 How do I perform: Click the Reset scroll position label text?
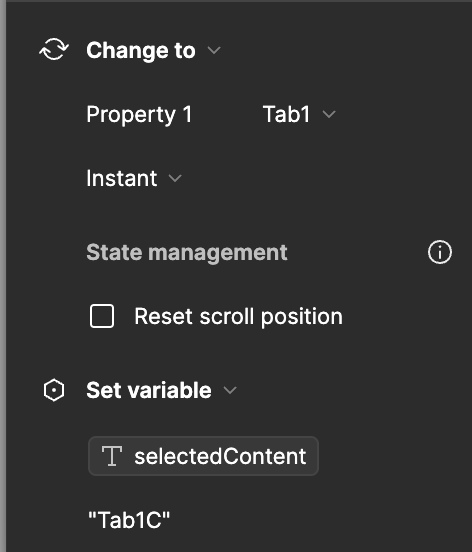[238, 317]
